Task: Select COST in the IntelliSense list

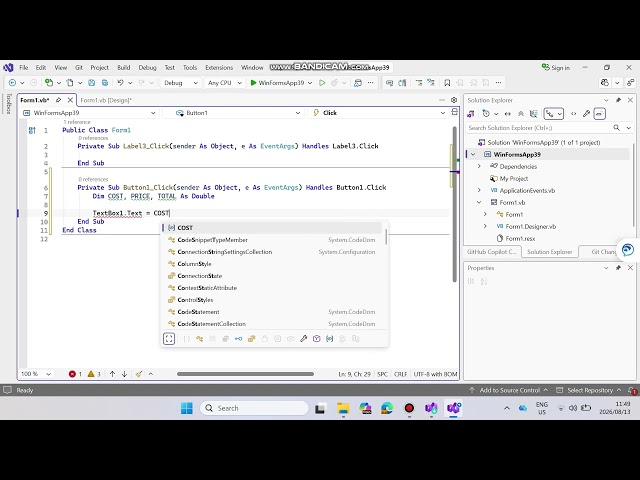Action: (x=272, y=228)
